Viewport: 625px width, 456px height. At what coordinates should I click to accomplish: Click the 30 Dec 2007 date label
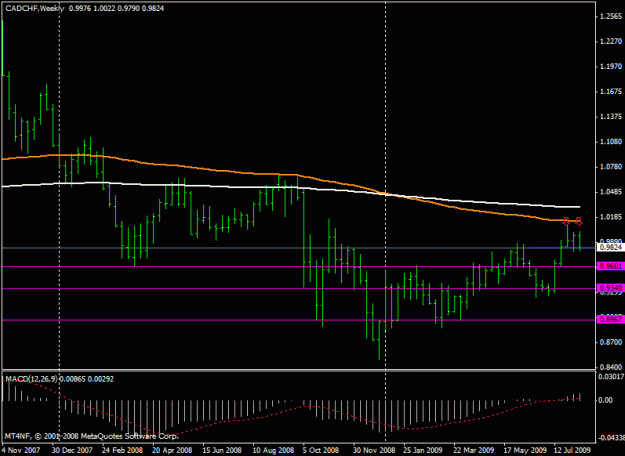[73, 450]
